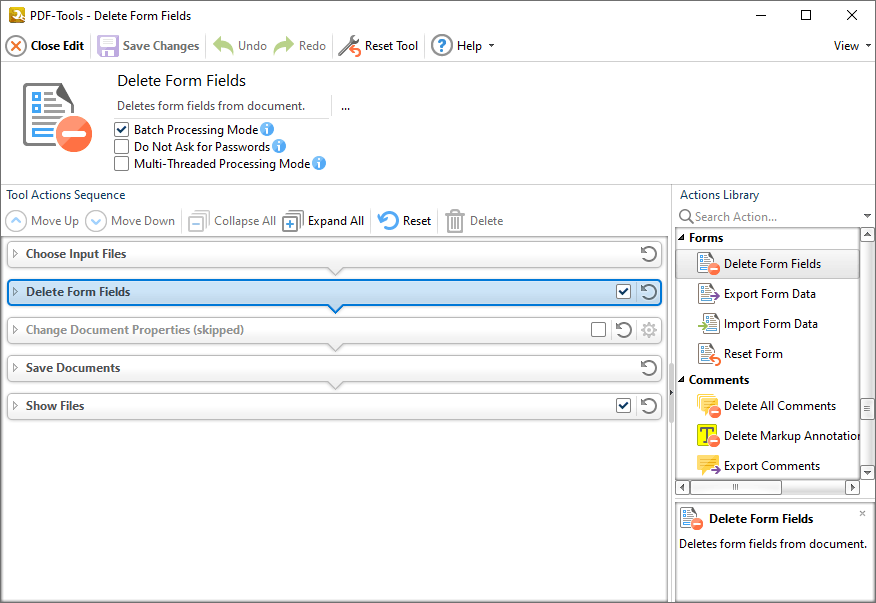Select Delete Markup Annotations action
Screen dimensions: 876x603
pos(767,436)
